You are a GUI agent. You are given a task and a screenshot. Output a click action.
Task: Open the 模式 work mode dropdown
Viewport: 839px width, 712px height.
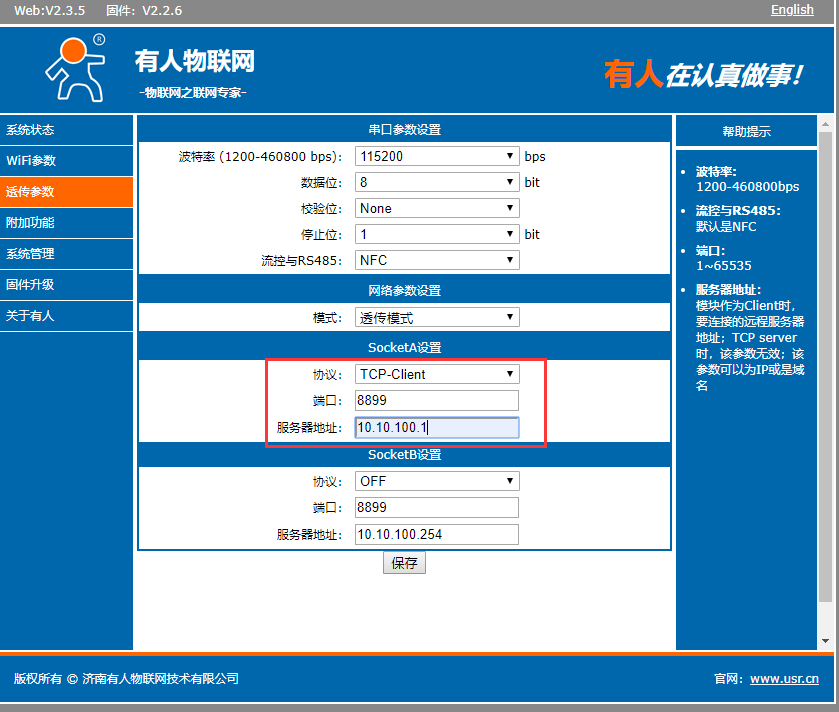[x=437, y=318]
